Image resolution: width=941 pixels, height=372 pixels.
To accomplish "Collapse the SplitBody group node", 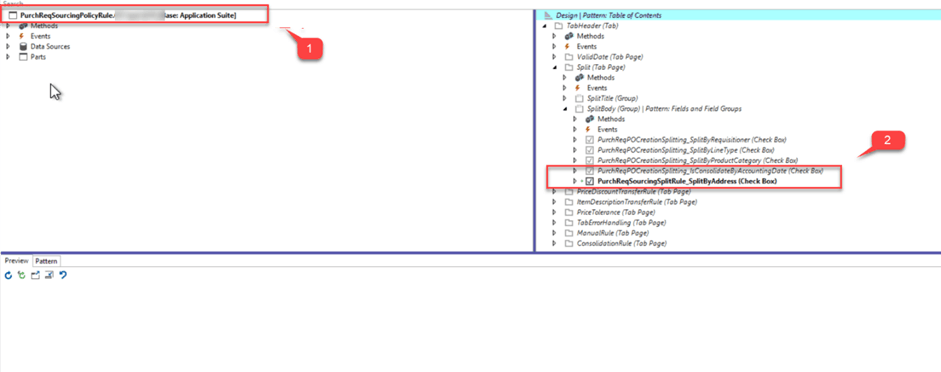I will coord(565,109).
